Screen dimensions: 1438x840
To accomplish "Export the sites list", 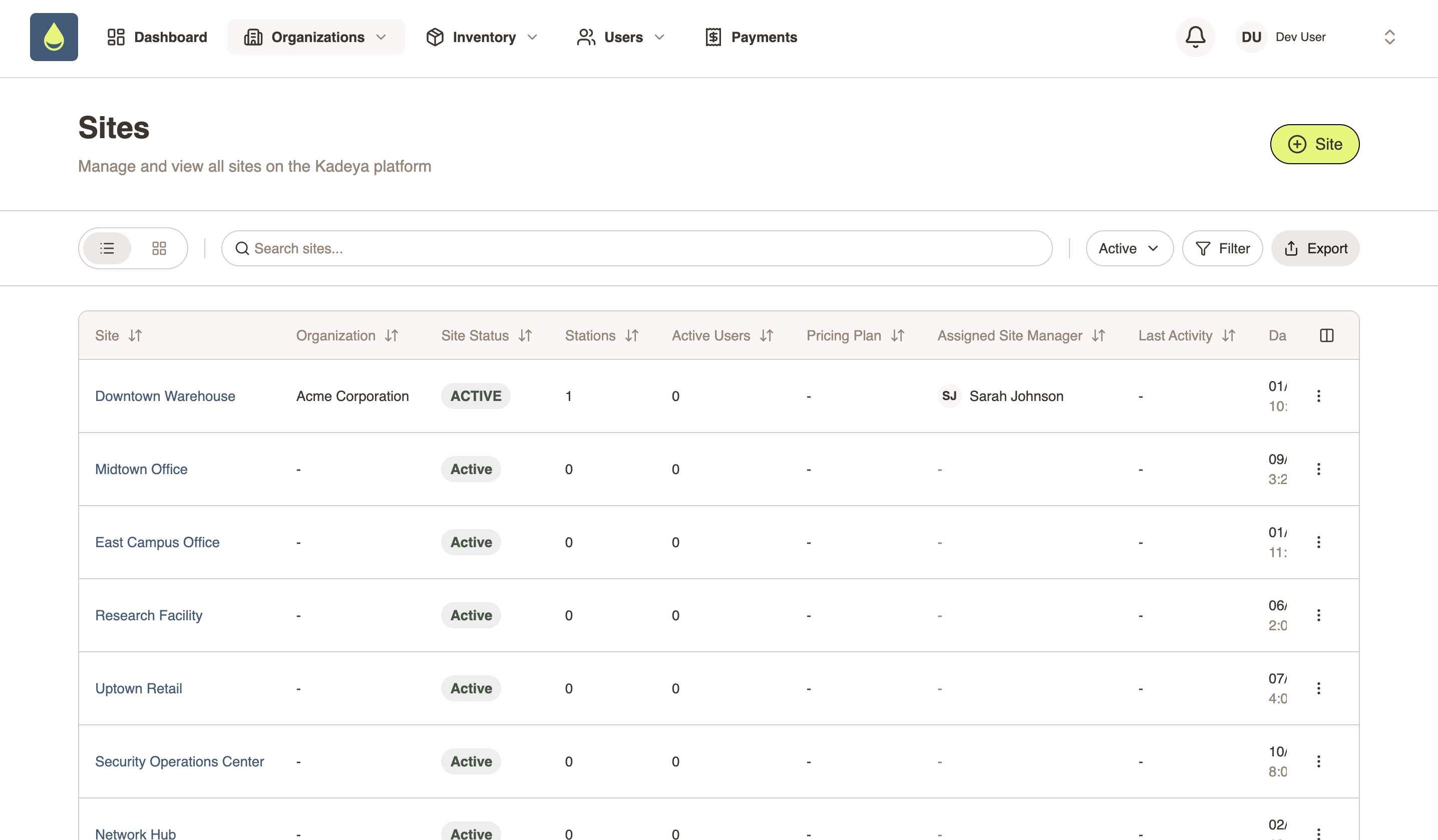I will click(1315, 248).
